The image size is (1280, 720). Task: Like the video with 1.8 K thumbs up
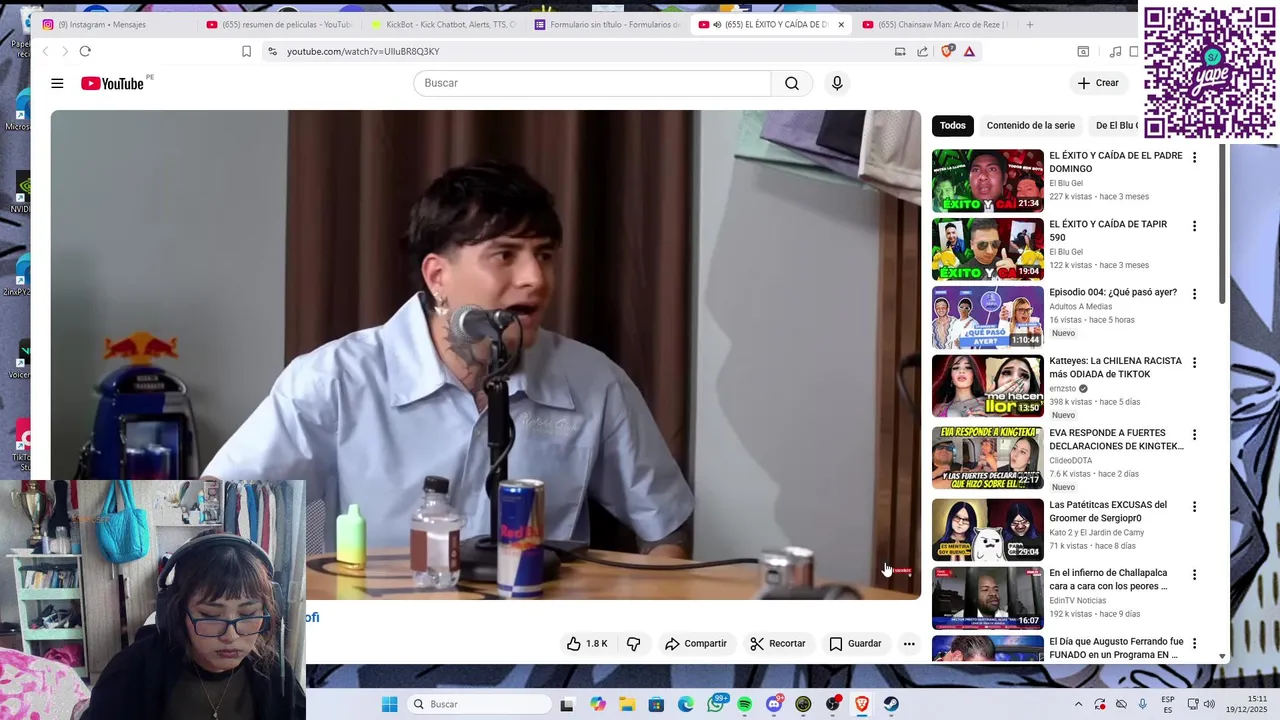[587, 644]
